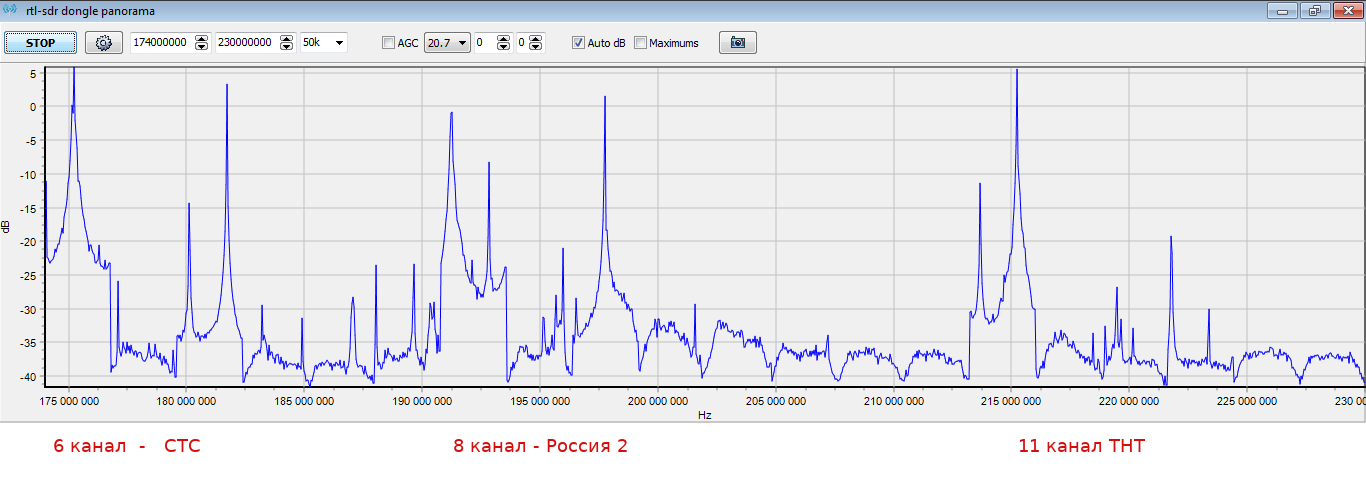Click the start frequency field 174000000

pyautogui.click(x=160, y=43)
